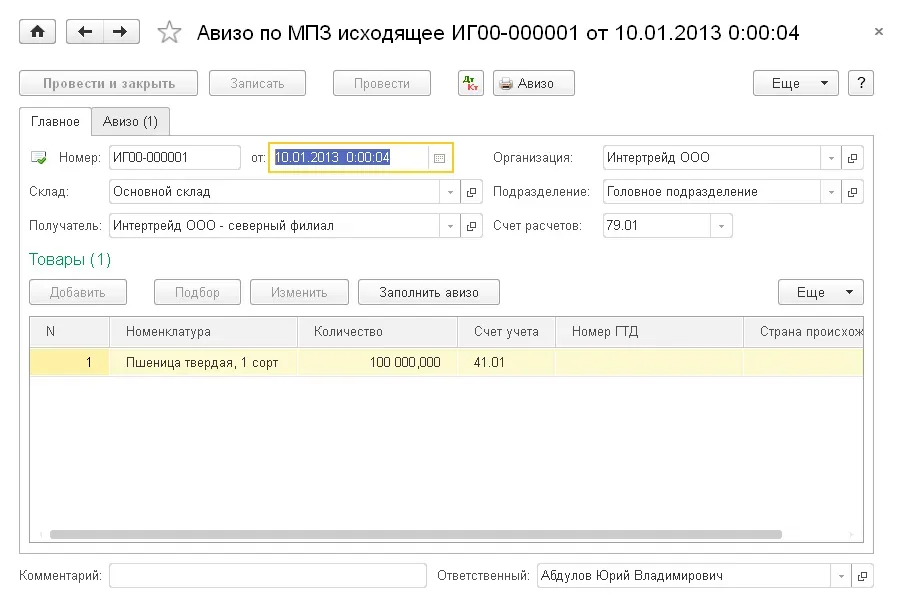Expand the Счет расчетов dropdown
Screen dimensions: 901x602
720,226
